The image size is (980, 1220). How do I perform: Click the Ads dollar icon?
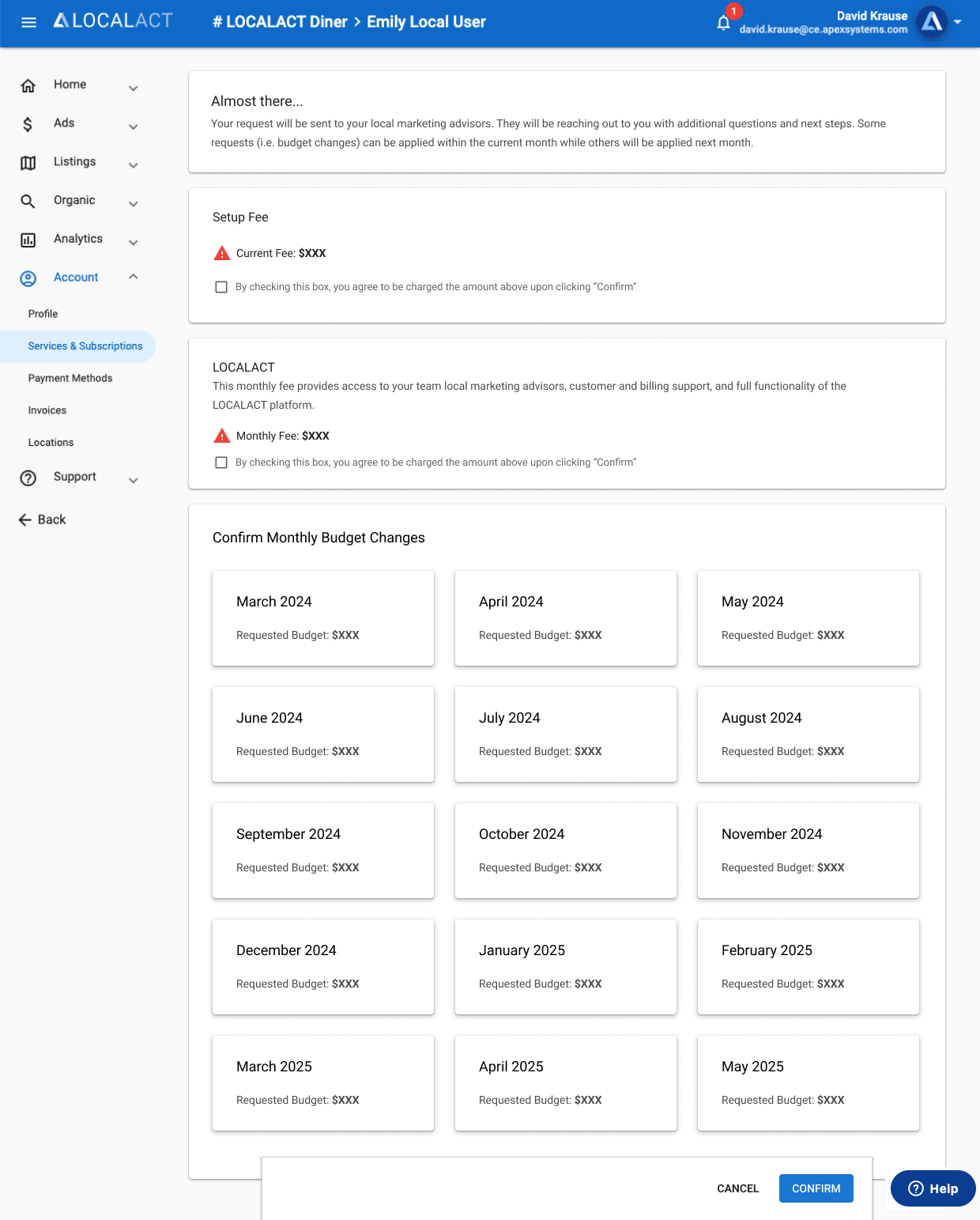coord(28,124)
